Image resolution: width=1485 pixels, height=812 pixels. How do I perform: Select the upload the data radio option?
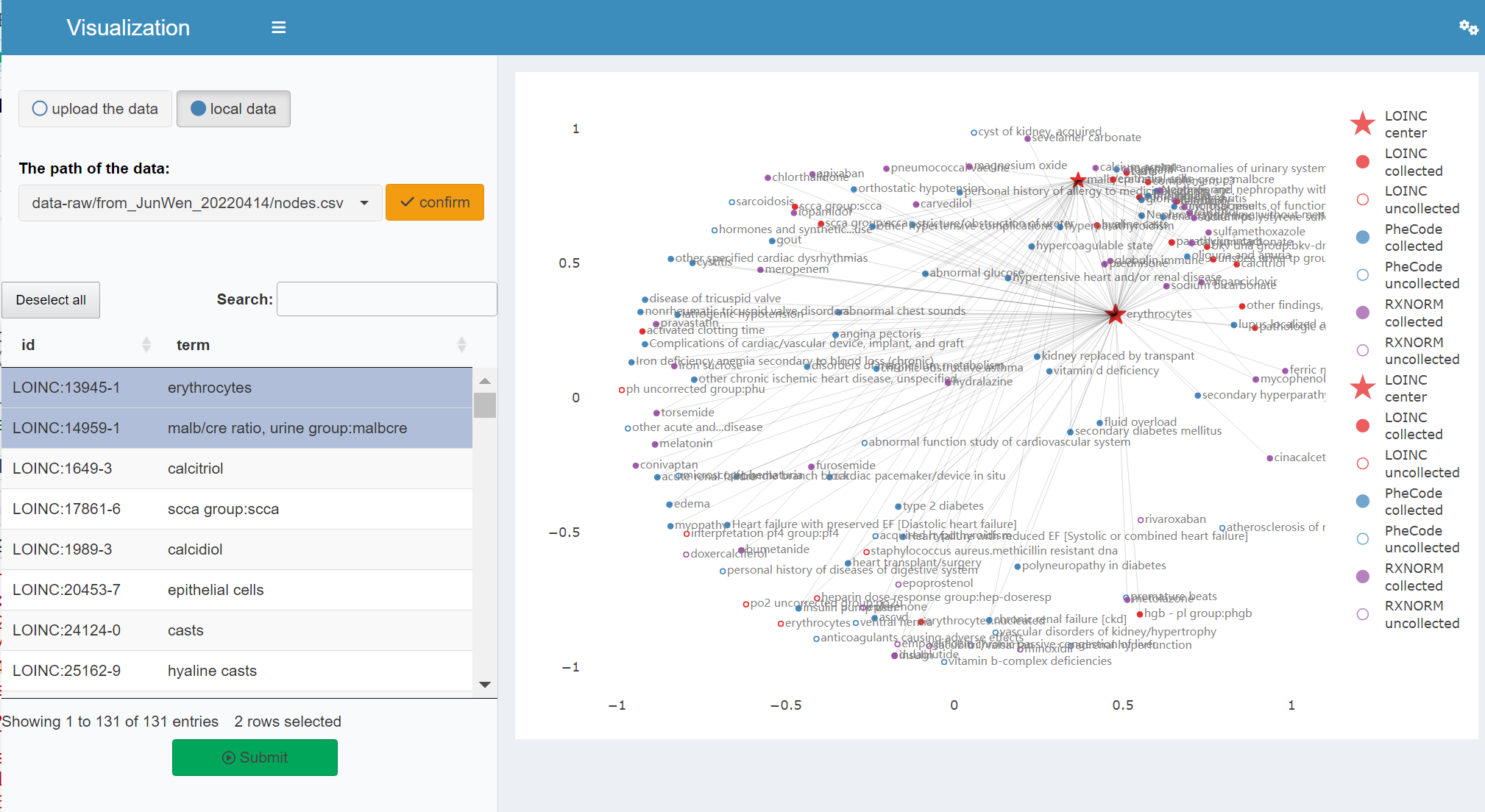coord(96,109)
